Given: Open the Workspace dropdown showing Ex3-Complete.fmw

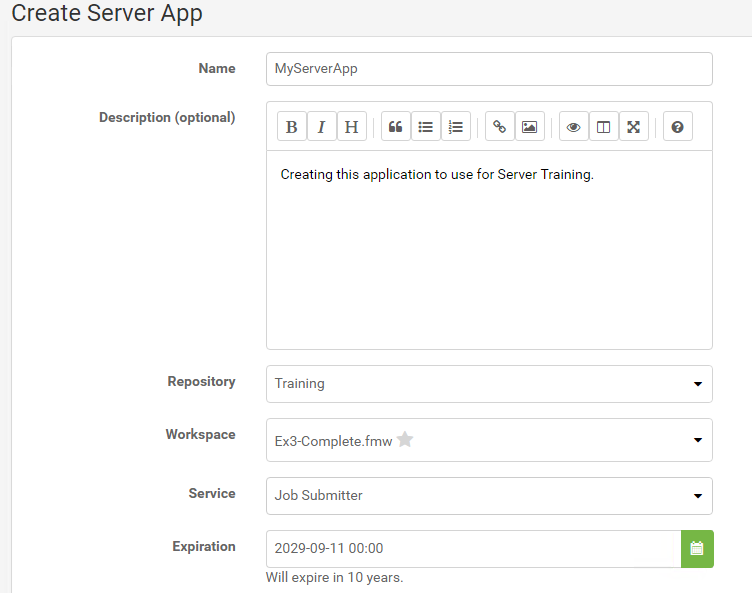Looking at the screenshot, I should tap(489, 440).
